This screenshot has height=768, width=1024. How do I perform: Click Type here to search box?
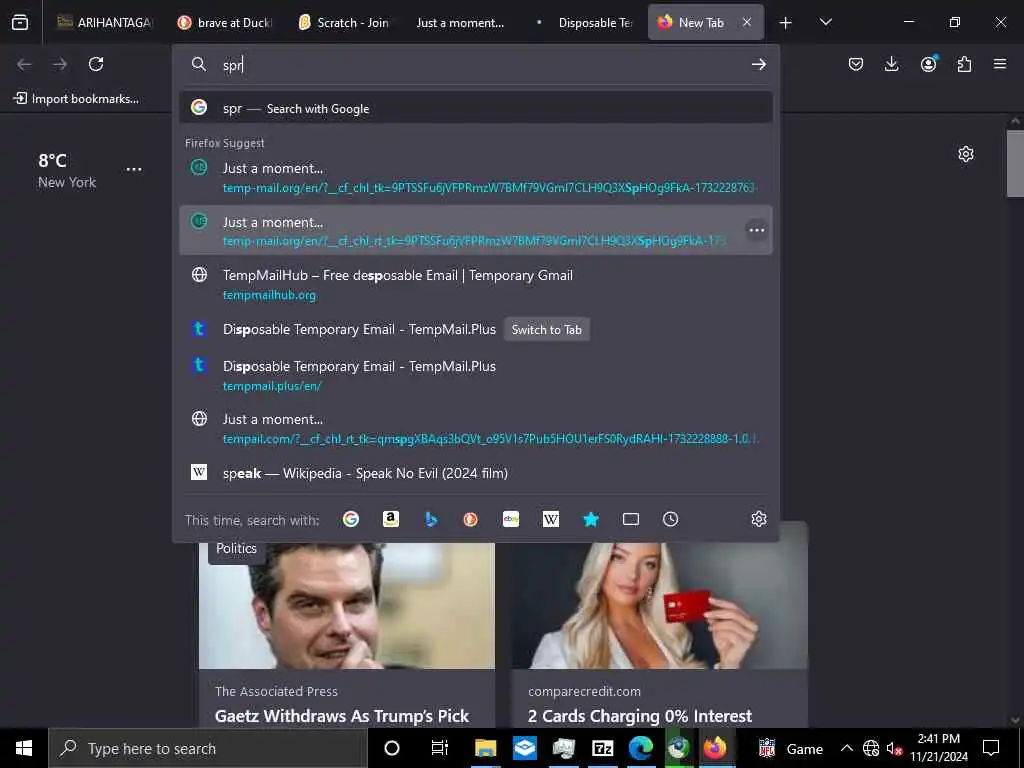pyautogui.click(x=208, y=748)
